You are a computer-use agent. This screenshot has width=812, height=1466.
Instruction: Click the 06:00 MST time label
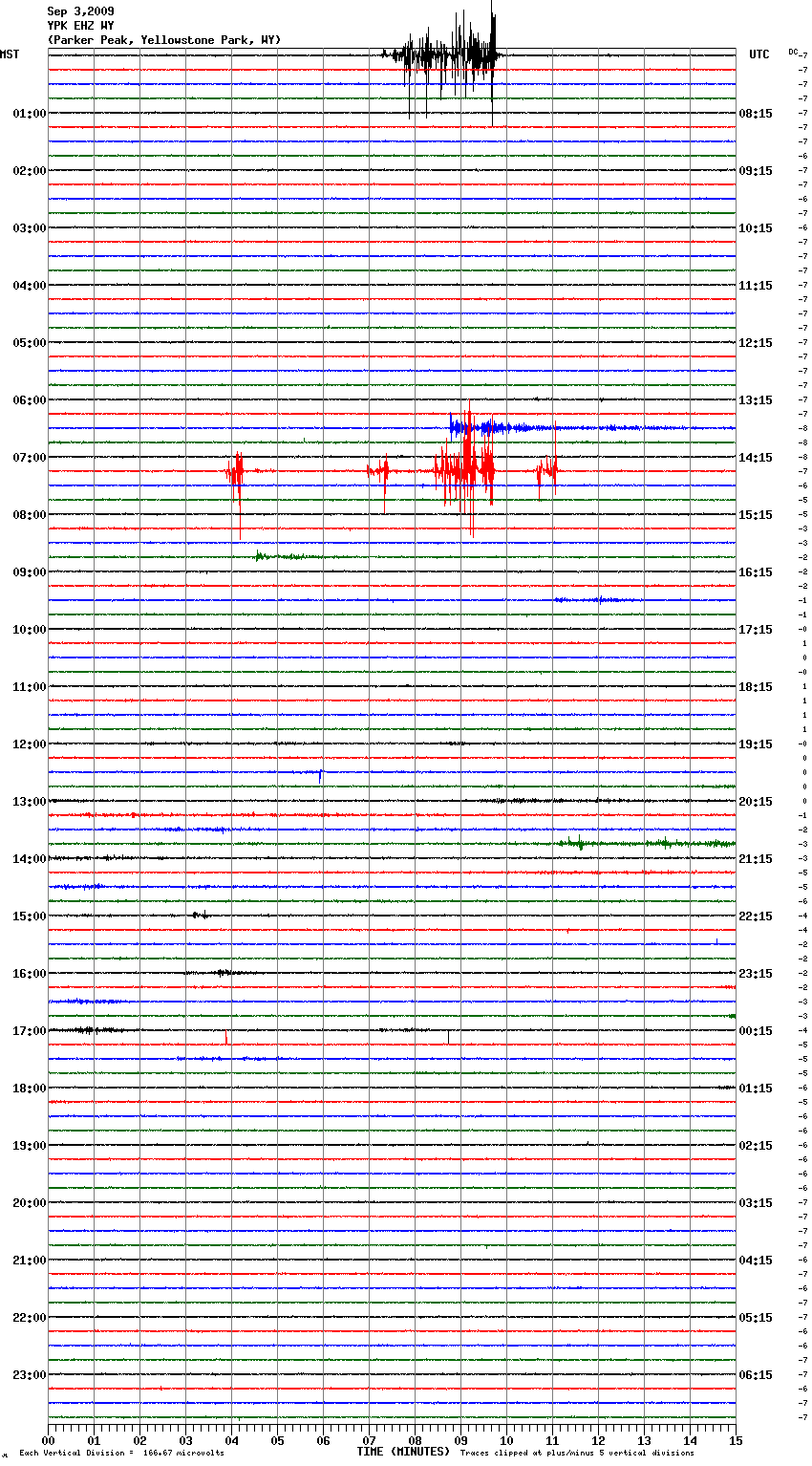(x=30, y=400)
